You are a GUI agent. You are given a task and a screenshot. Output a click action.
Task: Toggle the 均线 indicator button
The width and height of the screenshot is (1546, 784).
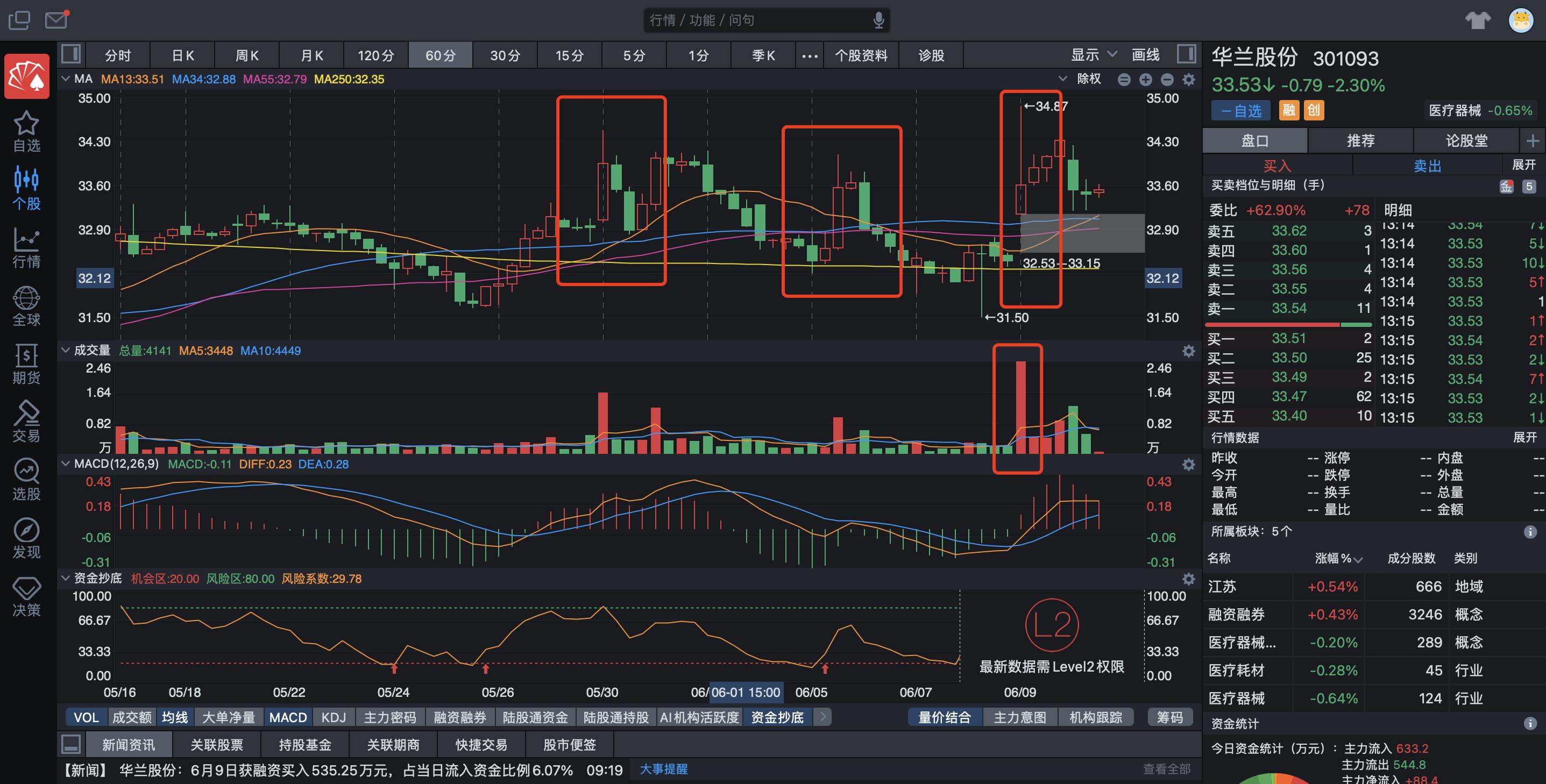(x=175, y=717)
